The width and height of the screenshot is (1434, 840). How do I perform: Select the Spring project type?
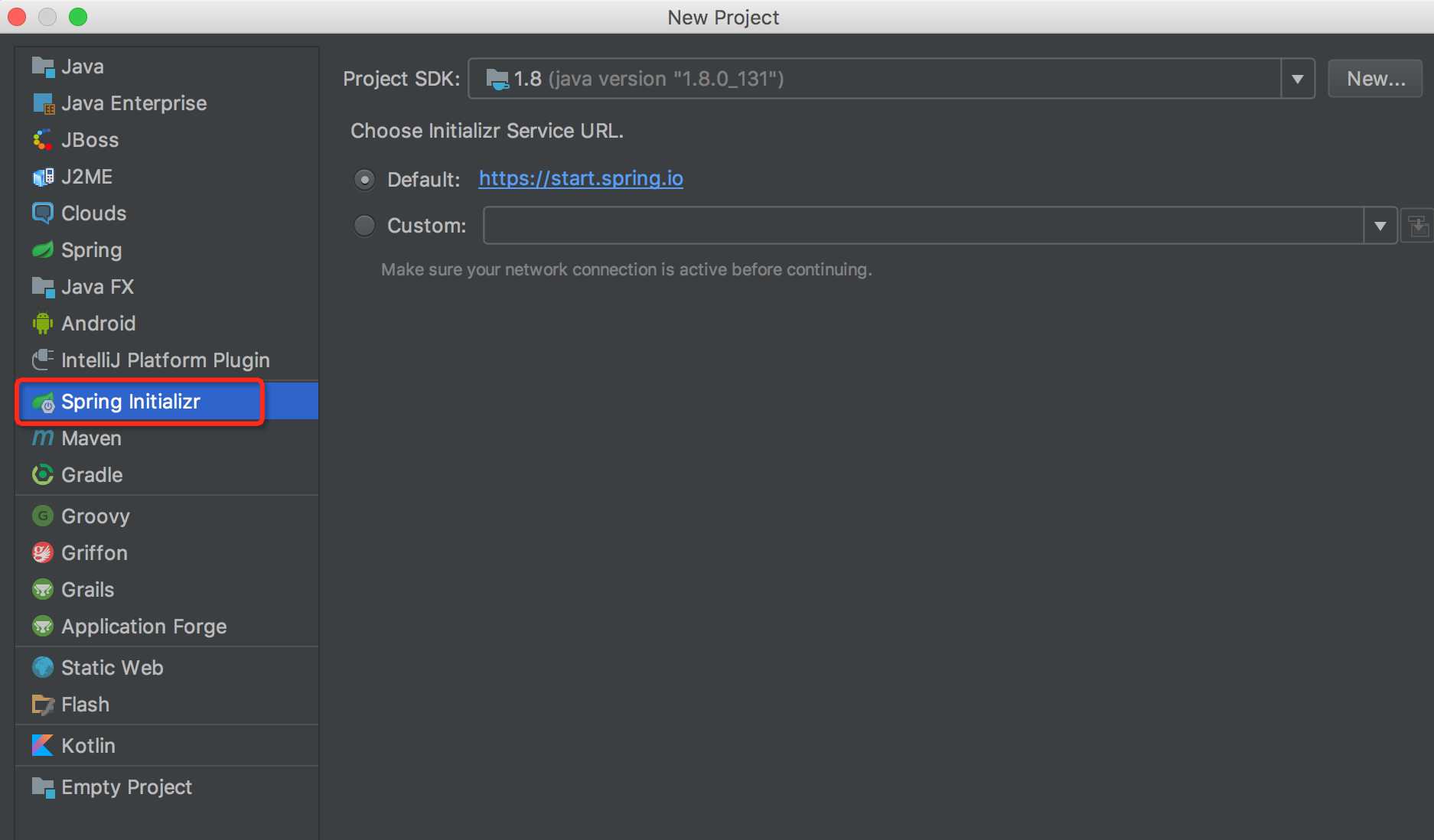coord(167,250)
